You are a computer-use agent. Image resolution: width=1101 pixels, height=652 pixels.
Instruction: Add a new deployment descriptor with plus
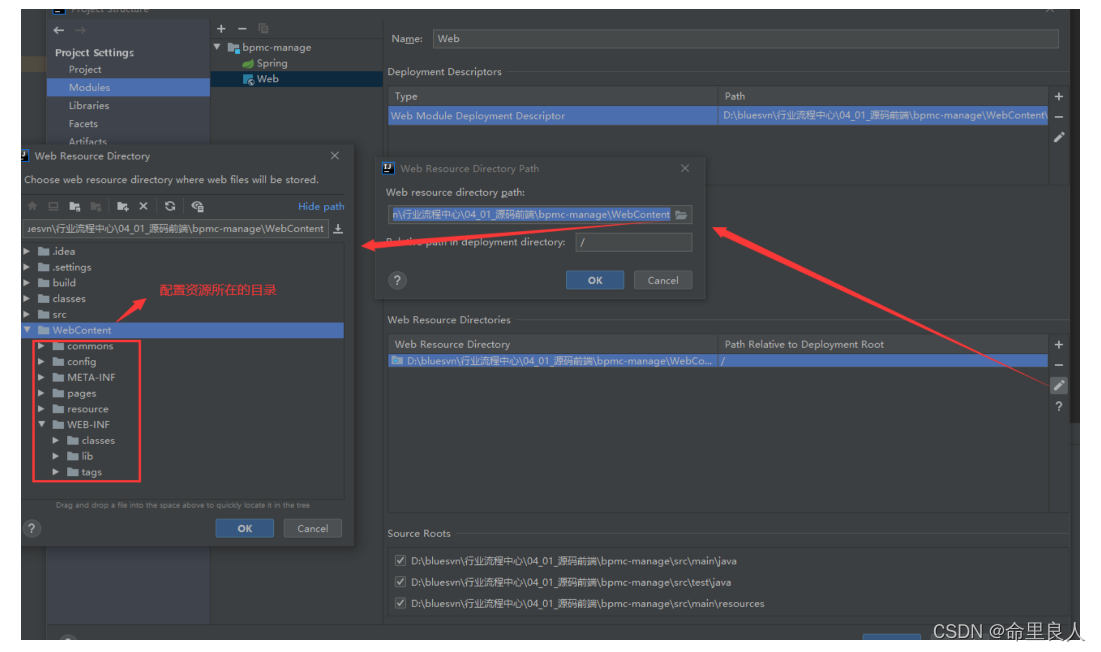pos(1059,97)
